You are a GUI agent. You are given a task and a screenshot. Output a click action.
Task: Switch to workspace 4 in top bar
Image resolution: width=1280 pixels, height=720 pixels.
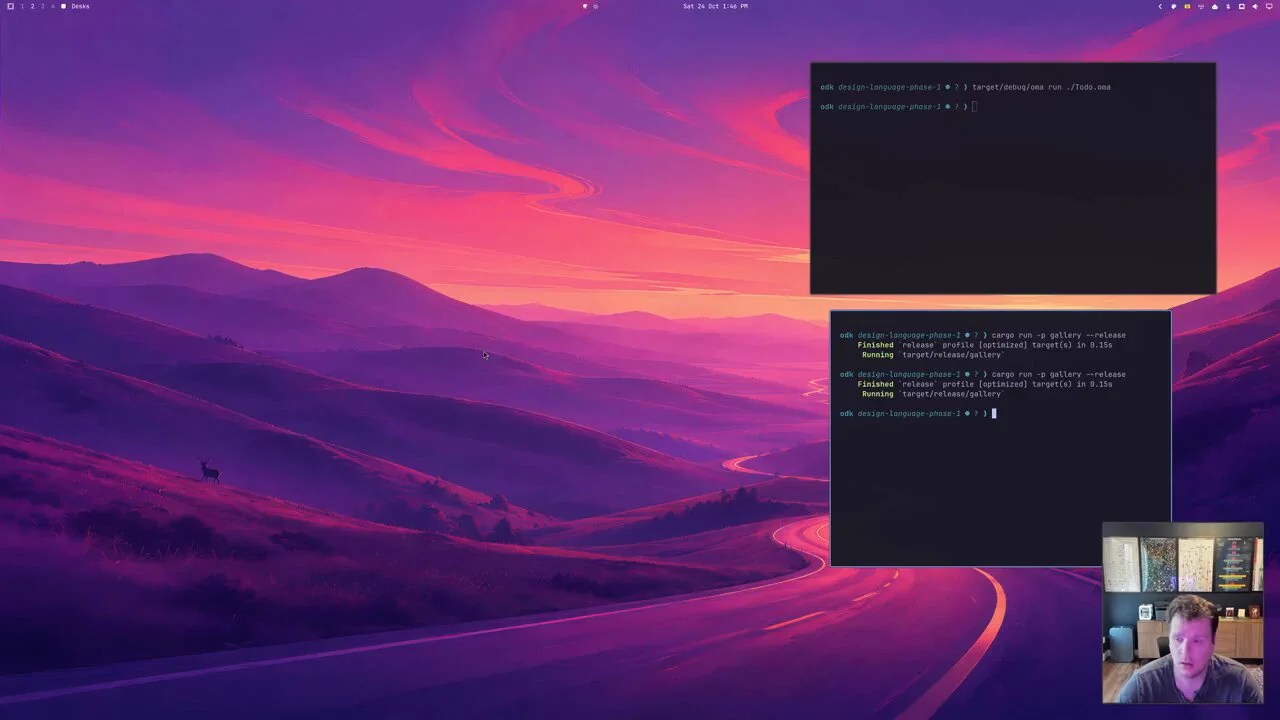(52, 6)
